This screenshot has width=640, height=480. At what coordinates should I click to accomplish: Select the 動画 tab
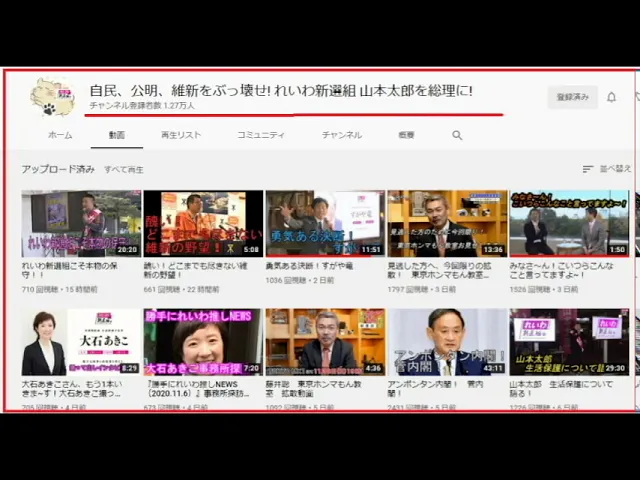click(x=117, y=135)
